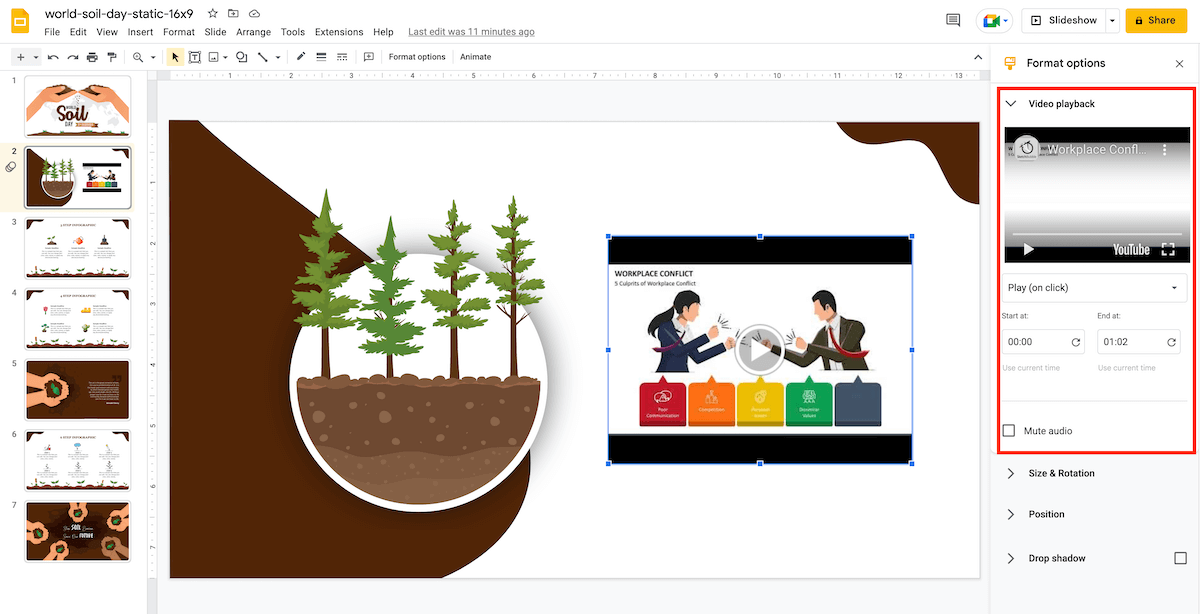The image size is (1200, 614).
Task: Select slide 3 thumbnail
Action: [x=78, y=248]
